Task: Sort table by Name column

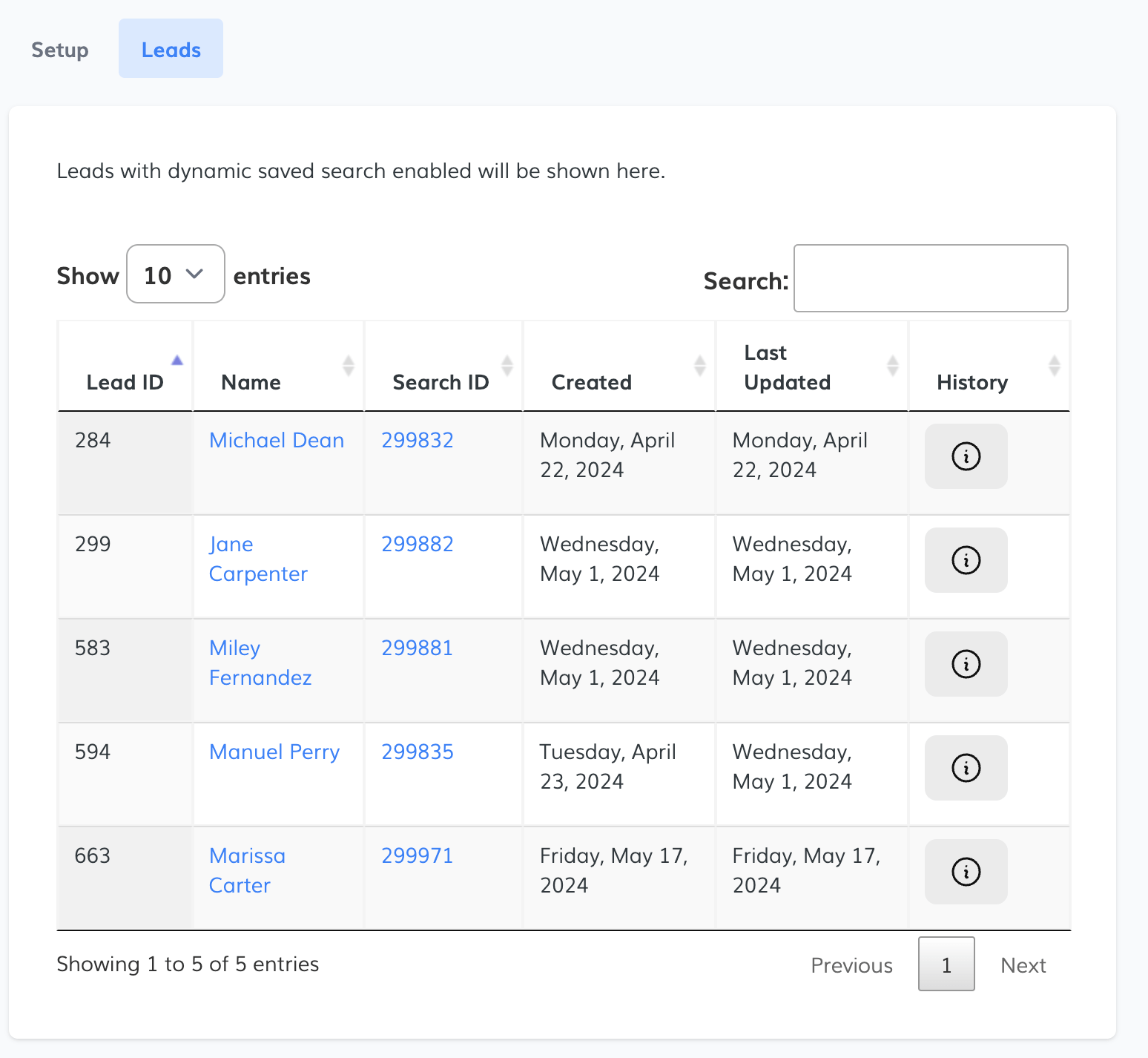Action: click(251, 382)
